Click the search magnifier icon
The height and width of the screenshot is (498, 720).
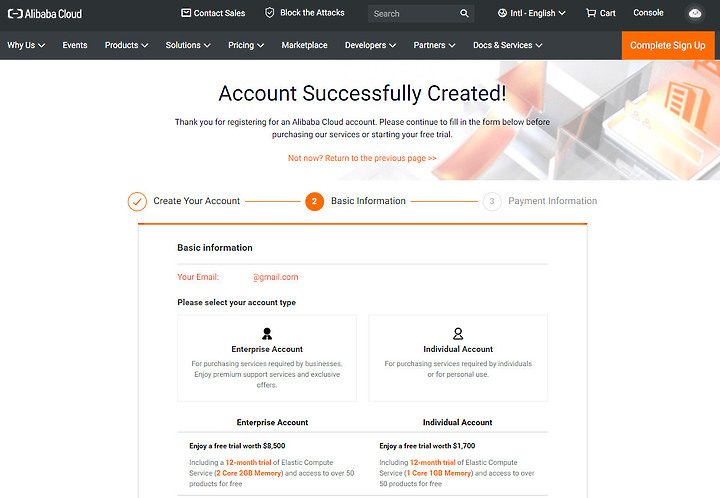click(464, 13)
